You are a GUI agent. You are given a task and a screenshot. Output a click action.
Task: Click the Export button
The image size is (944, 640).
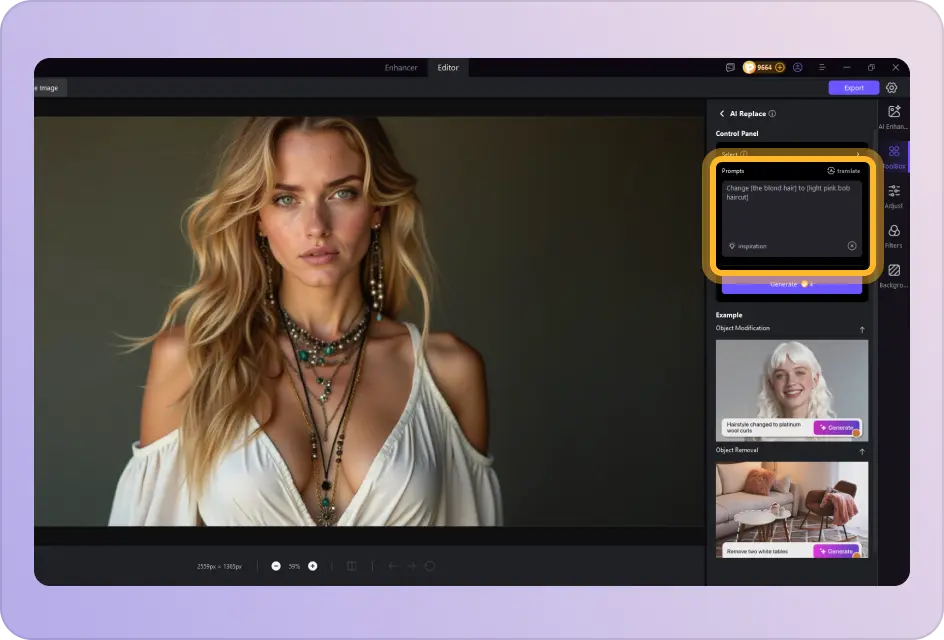(x=853, y=88)
